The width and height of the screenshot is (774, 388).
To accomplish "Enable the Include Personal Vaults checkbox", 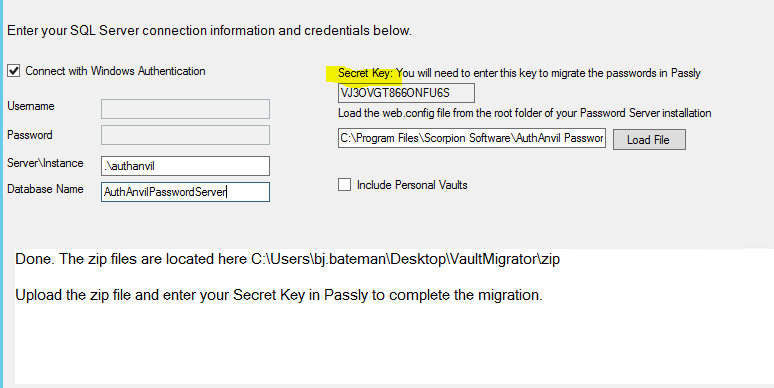I will pyautogui.click(x=344, y=185).
